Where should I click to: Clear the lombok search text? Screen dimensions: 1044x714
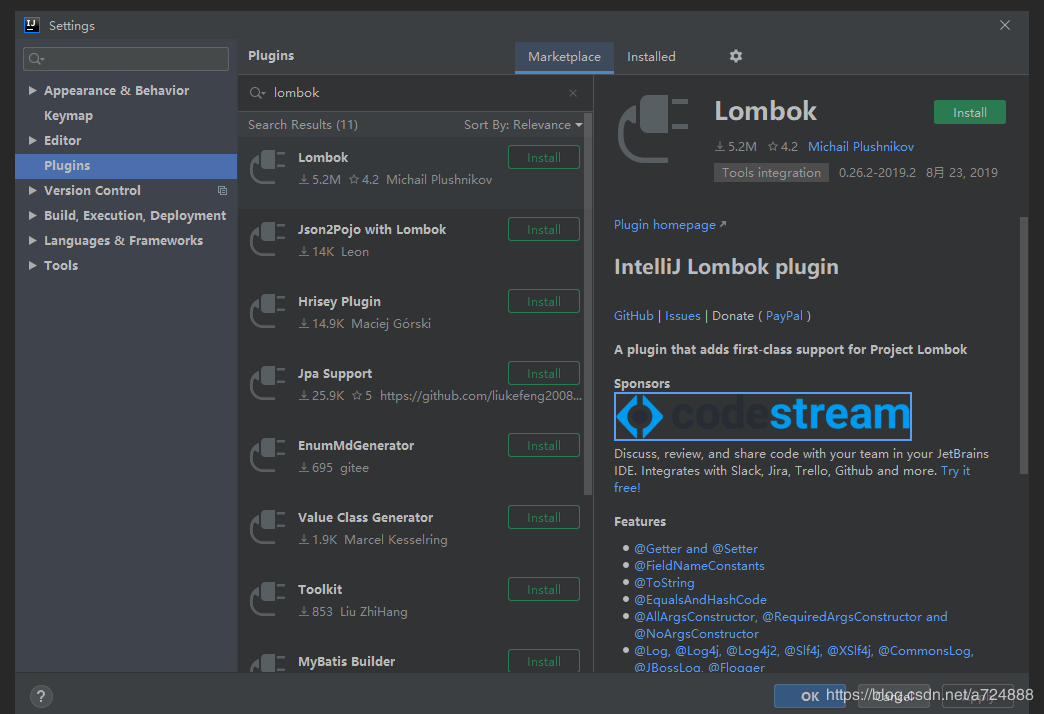coord(573,93)
